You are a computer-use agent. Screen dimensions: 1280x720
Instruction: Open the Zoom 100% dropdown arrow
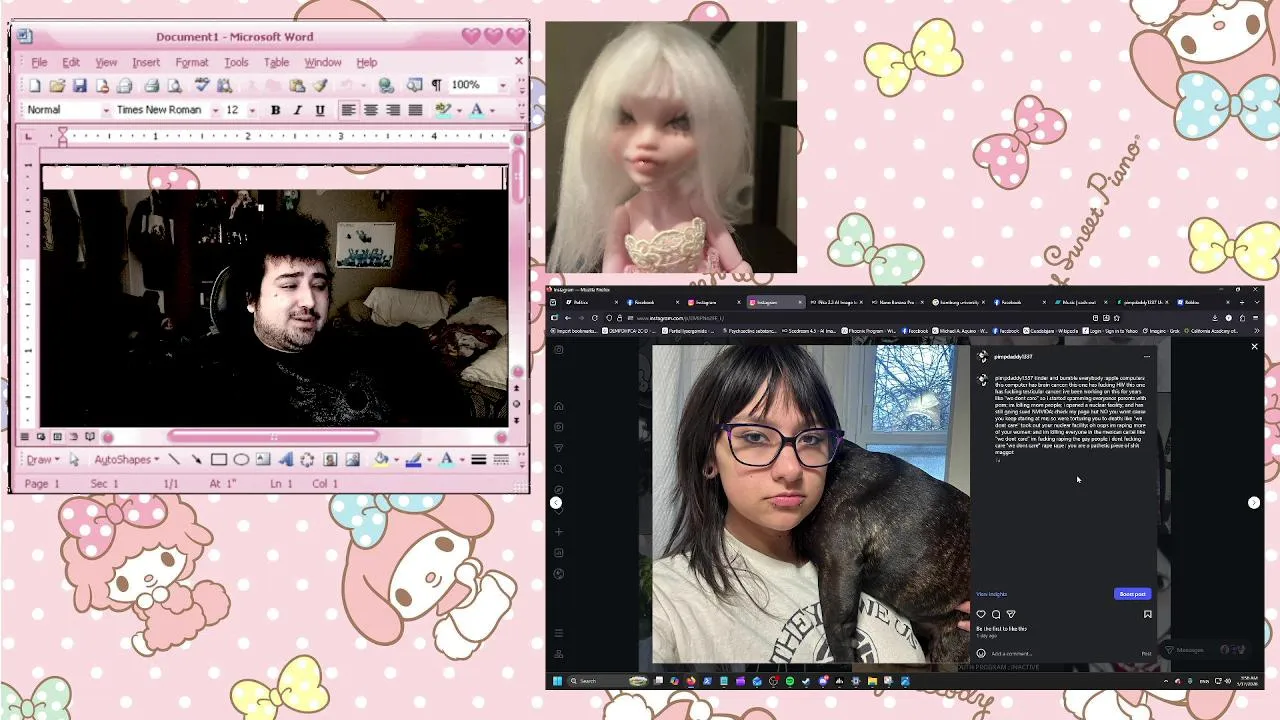(502, 86)
